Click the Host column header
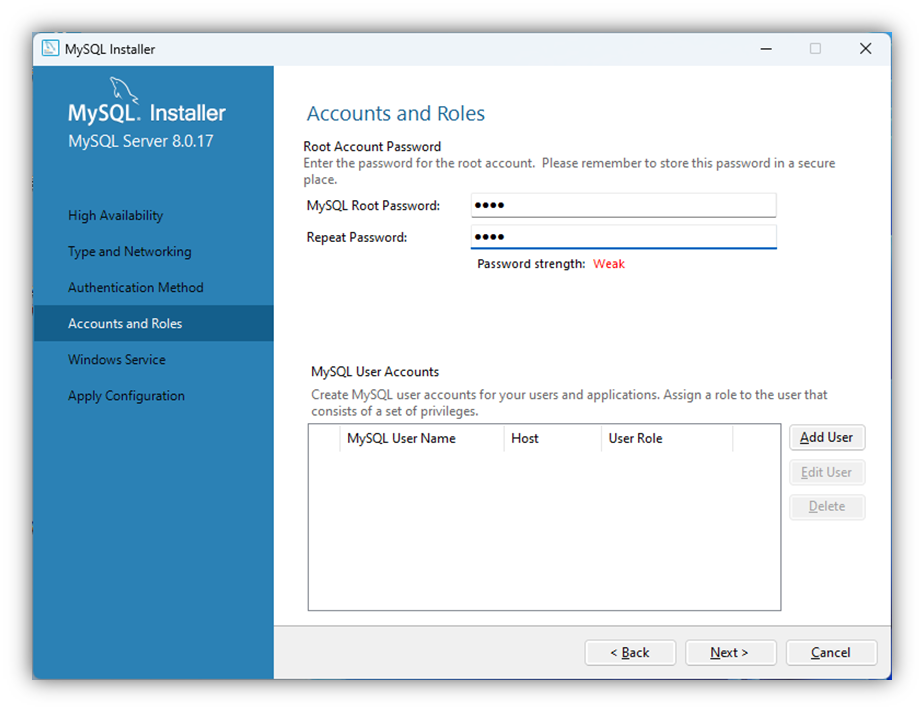This screenshot has height=712, width=924. [553, 439]
